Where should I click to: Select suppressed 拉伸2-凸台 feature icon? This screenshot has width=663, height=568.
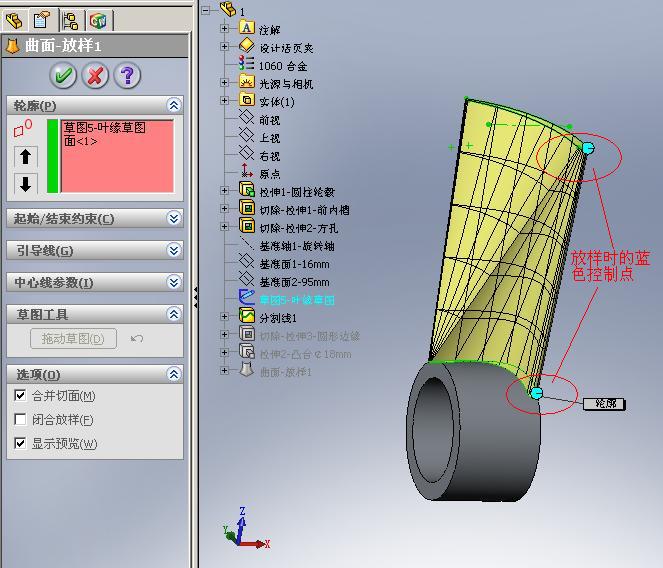click(x=247, y=352)
